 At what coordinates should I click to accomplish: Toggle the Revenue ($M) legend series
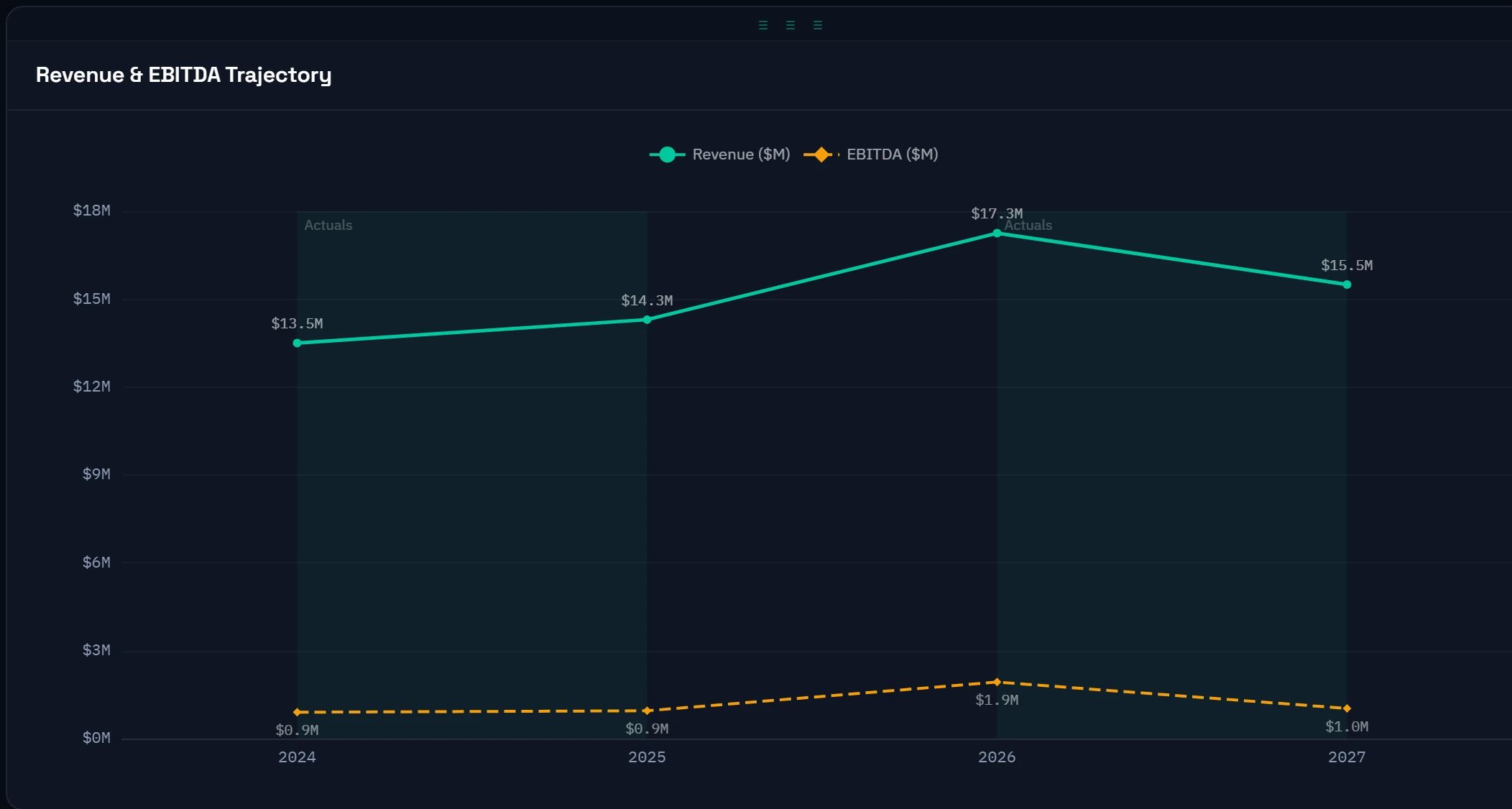(x=719, y=154)
